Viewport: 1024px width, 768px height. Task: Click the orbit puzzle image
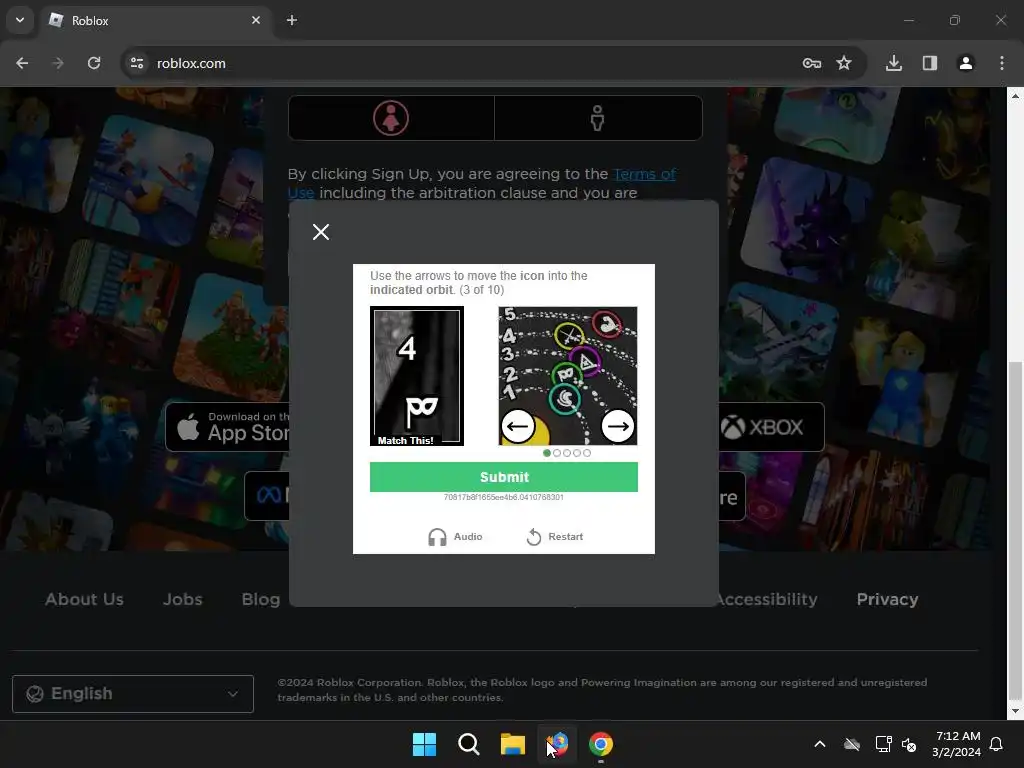pyautogui.click(x=568, y=376)
